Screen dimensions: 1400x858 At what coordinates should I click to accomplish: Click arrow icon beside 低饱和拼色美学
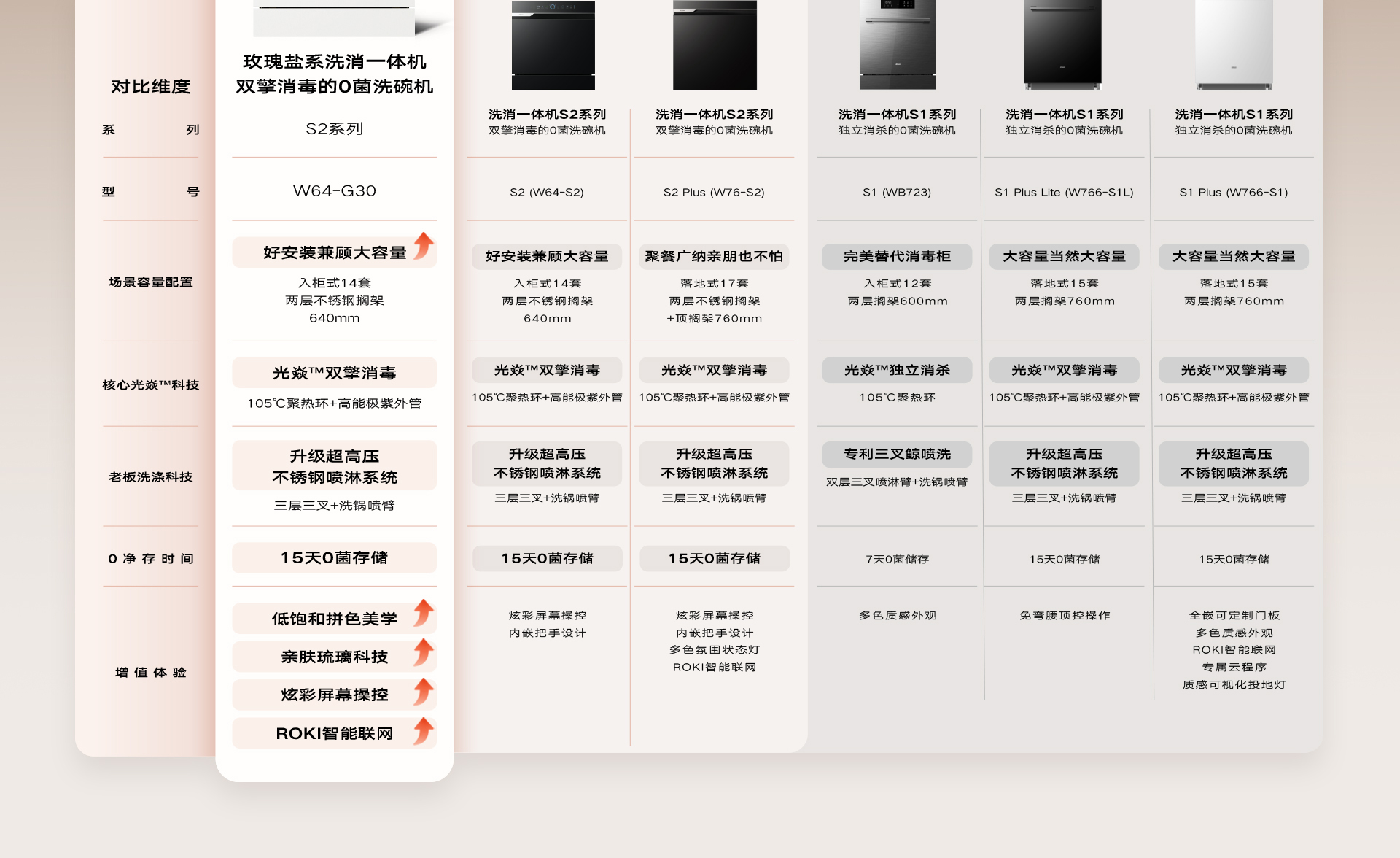424,614
